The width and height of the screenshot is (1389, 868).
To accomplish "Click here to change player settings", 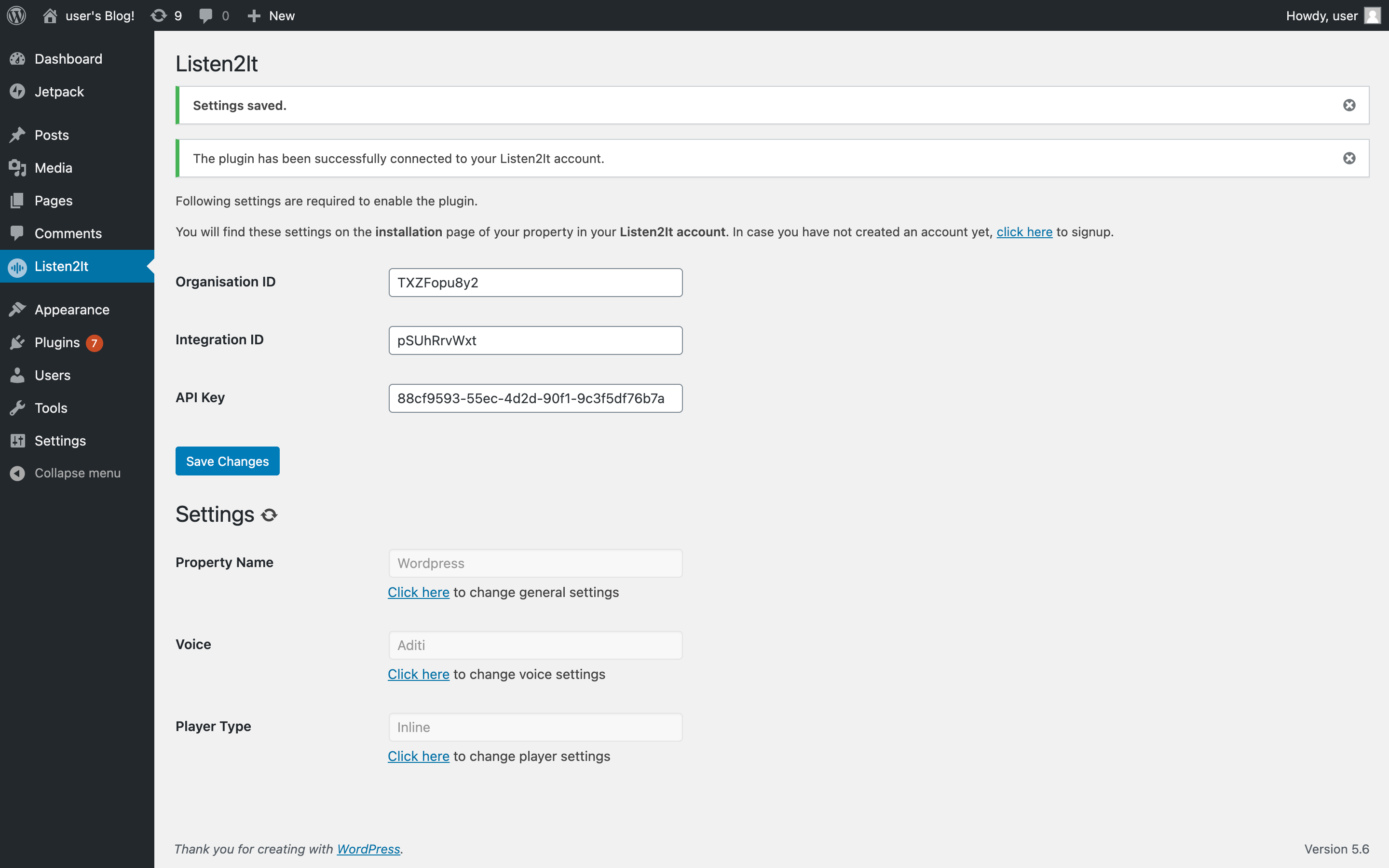I will 419,756.
